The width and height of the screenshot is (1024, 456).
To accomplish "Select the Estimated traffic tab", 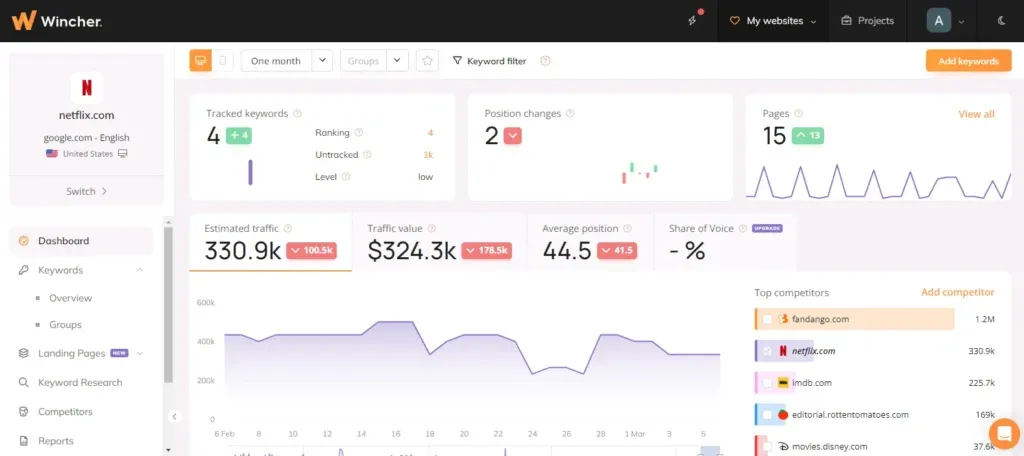I will pos(270,242).
